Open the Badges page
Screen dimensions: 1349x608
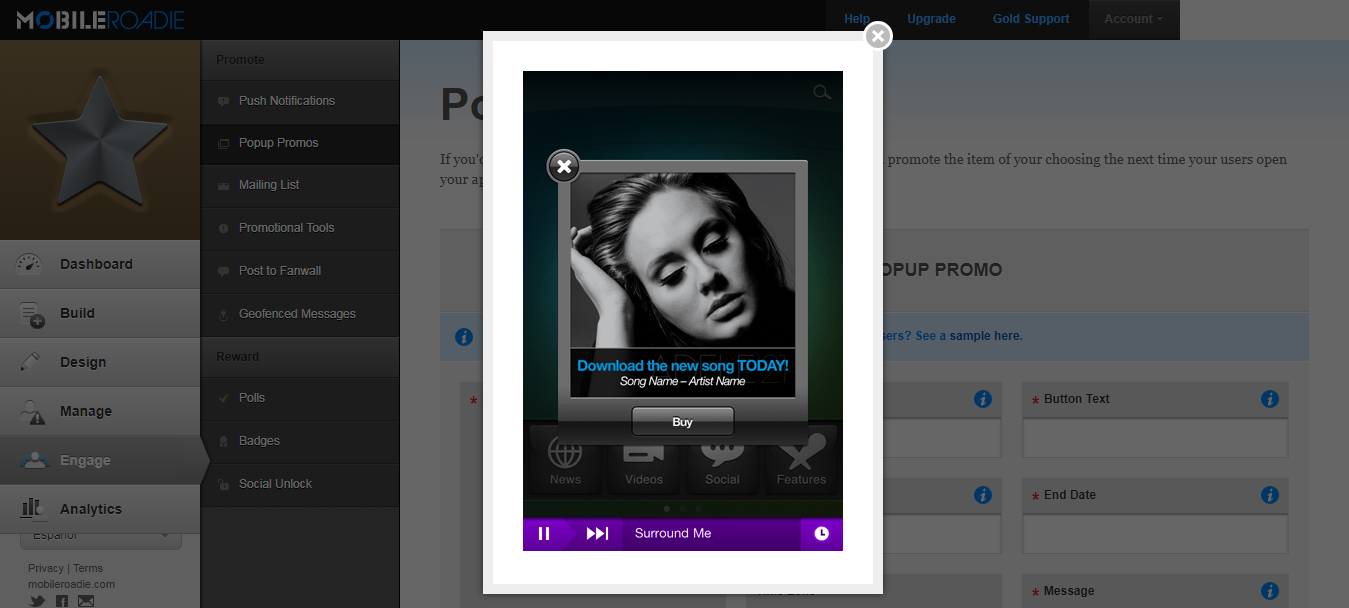tap(300, 441)
